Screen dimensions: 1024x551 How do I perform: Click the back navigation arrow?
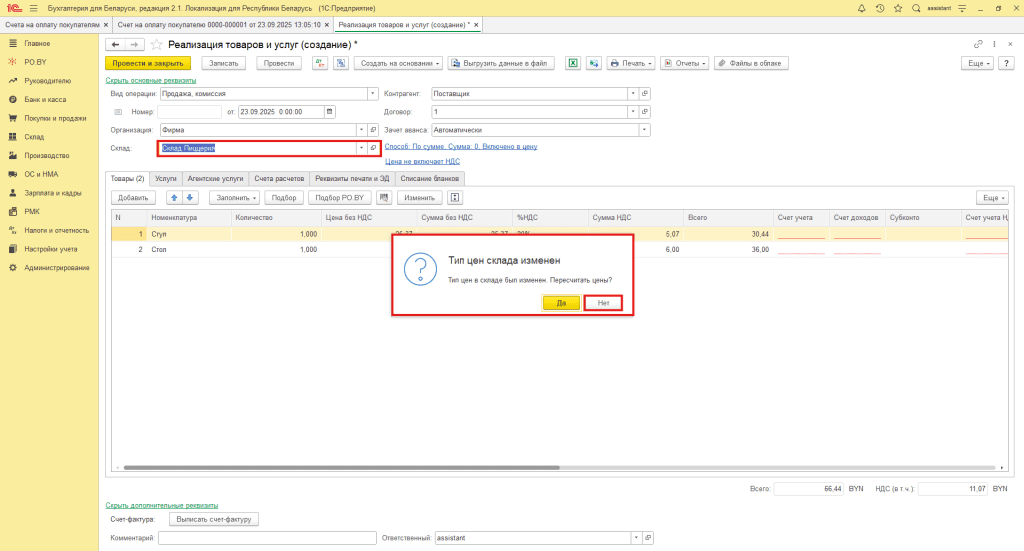(114, 45)
